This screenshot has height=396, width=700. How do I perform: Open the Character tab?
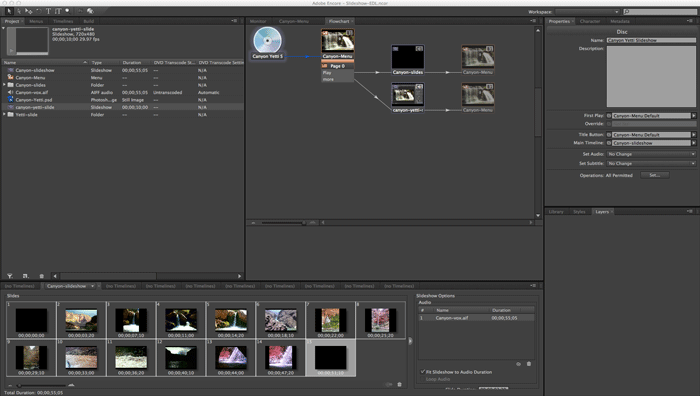point(590,21)
